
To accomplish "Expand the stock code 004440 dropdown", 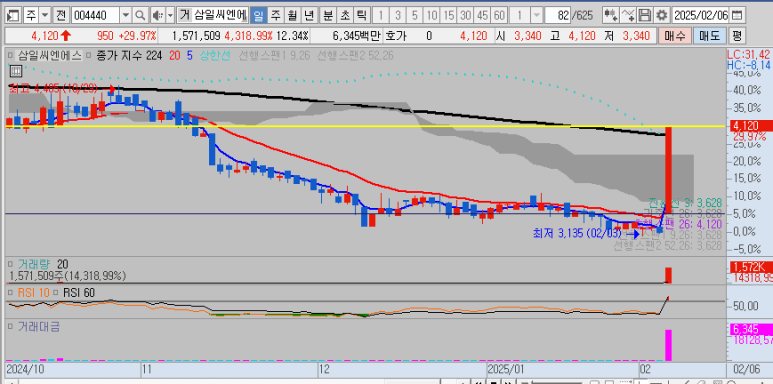I will coord(125,15).
